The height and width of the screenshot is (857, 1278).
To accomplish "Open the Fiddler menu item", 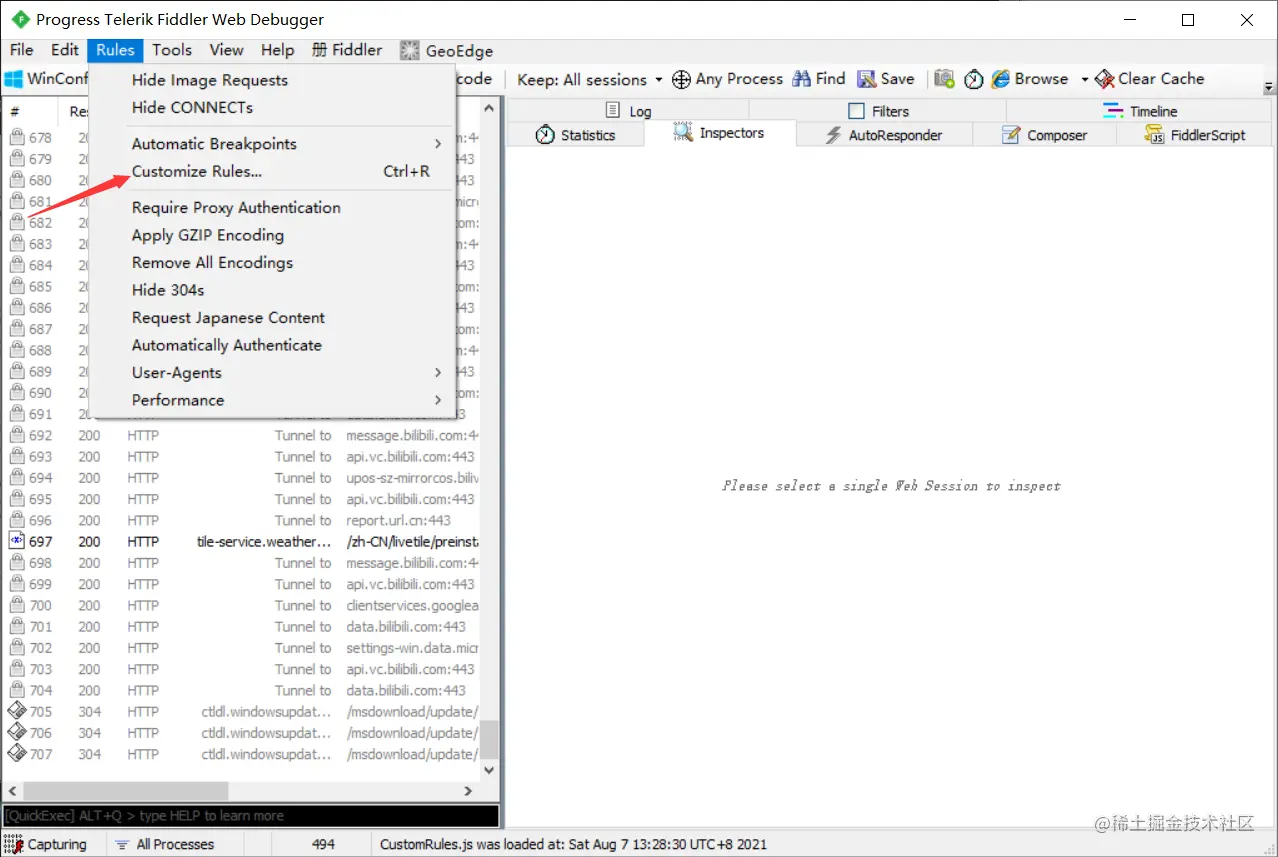I will click(x=347, y=50).
